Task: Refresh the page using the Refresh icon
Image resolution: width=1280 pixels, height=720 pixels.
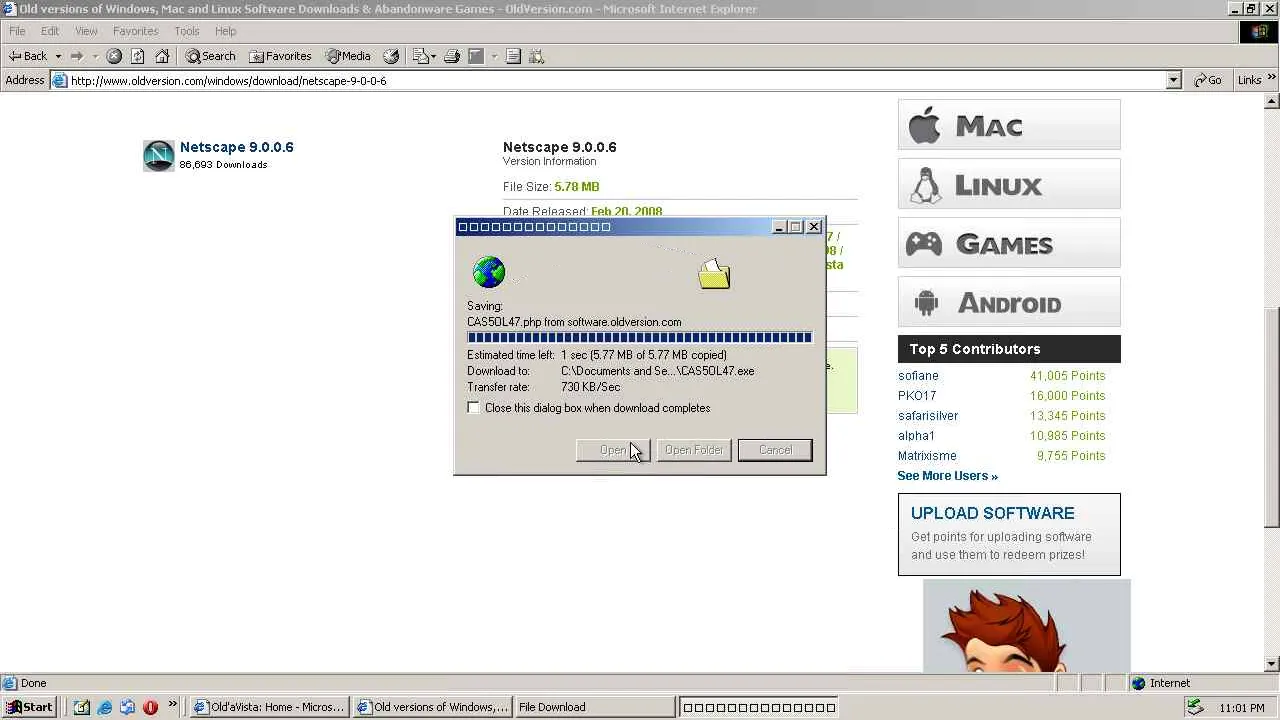Action: (138, 56)
